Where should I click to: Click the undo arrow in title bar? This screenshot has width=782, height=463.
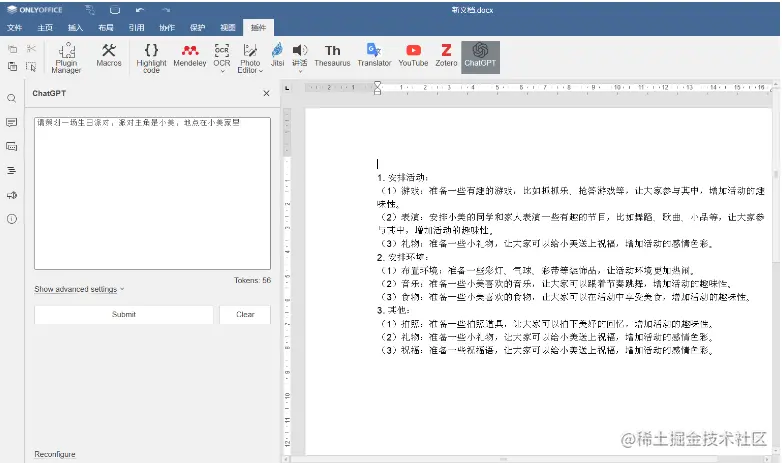point(140,10)
